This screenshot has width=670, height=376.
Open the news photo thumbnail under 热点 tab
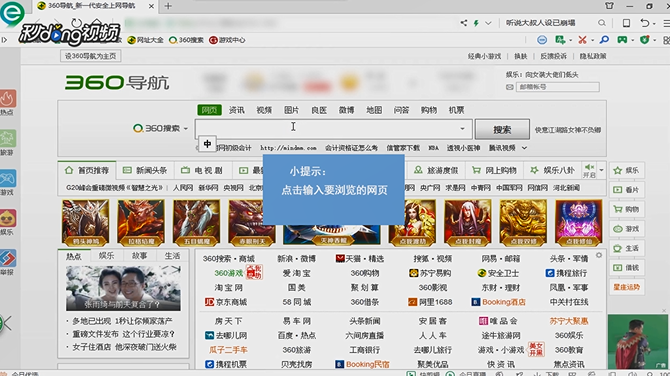(x=123, y=288)
